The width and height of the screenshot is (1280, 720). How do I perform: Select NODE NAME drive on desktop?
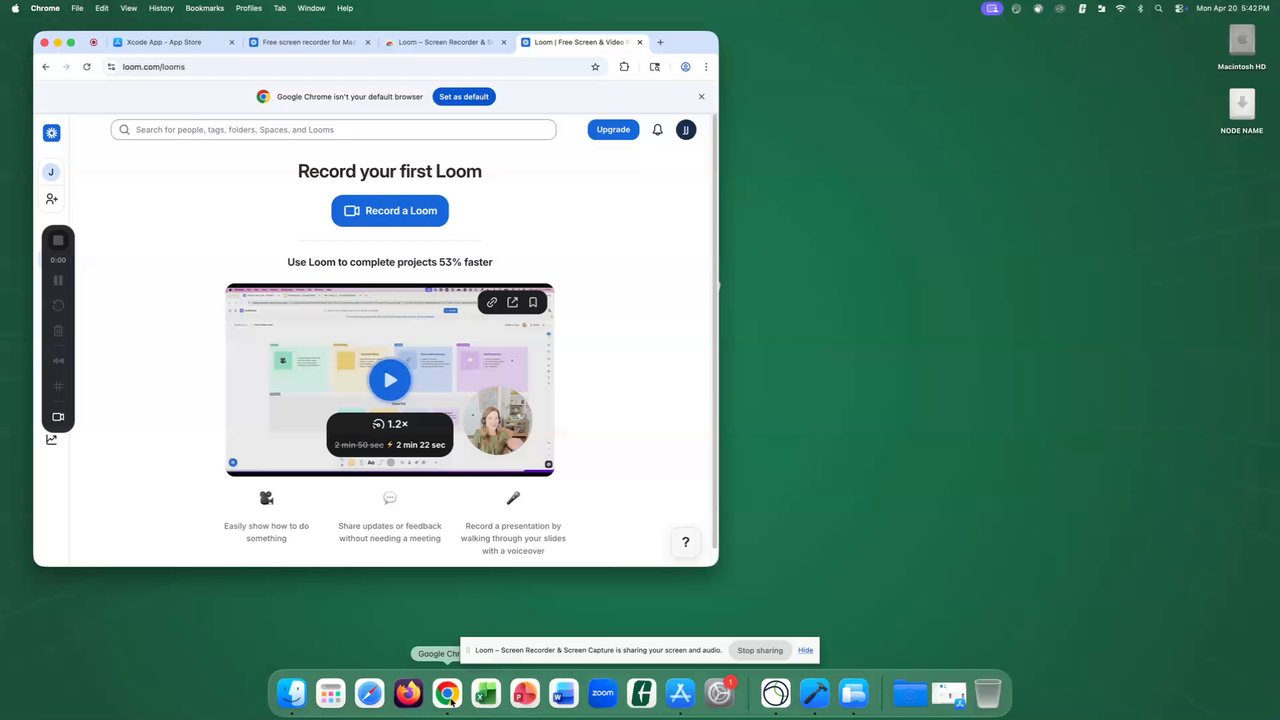pos(1242,111)
